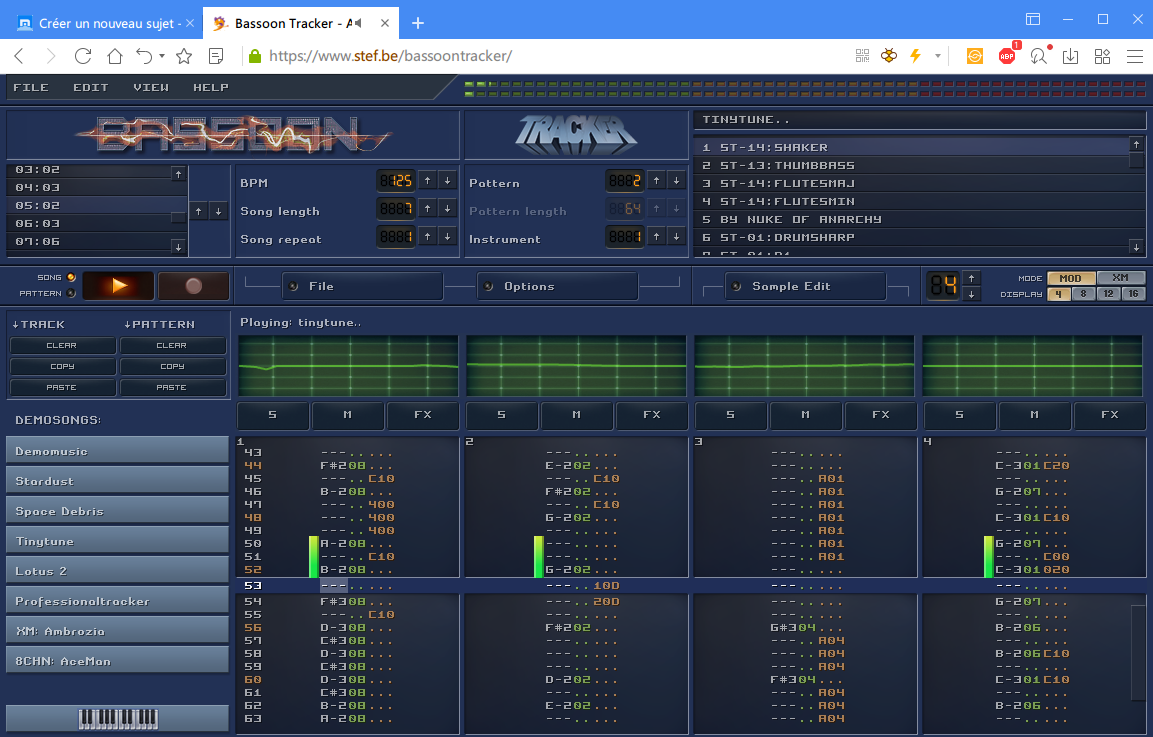This screenshot has height=737, width=1153.
Task: Expand the Options panel
Action: [557, 286]
